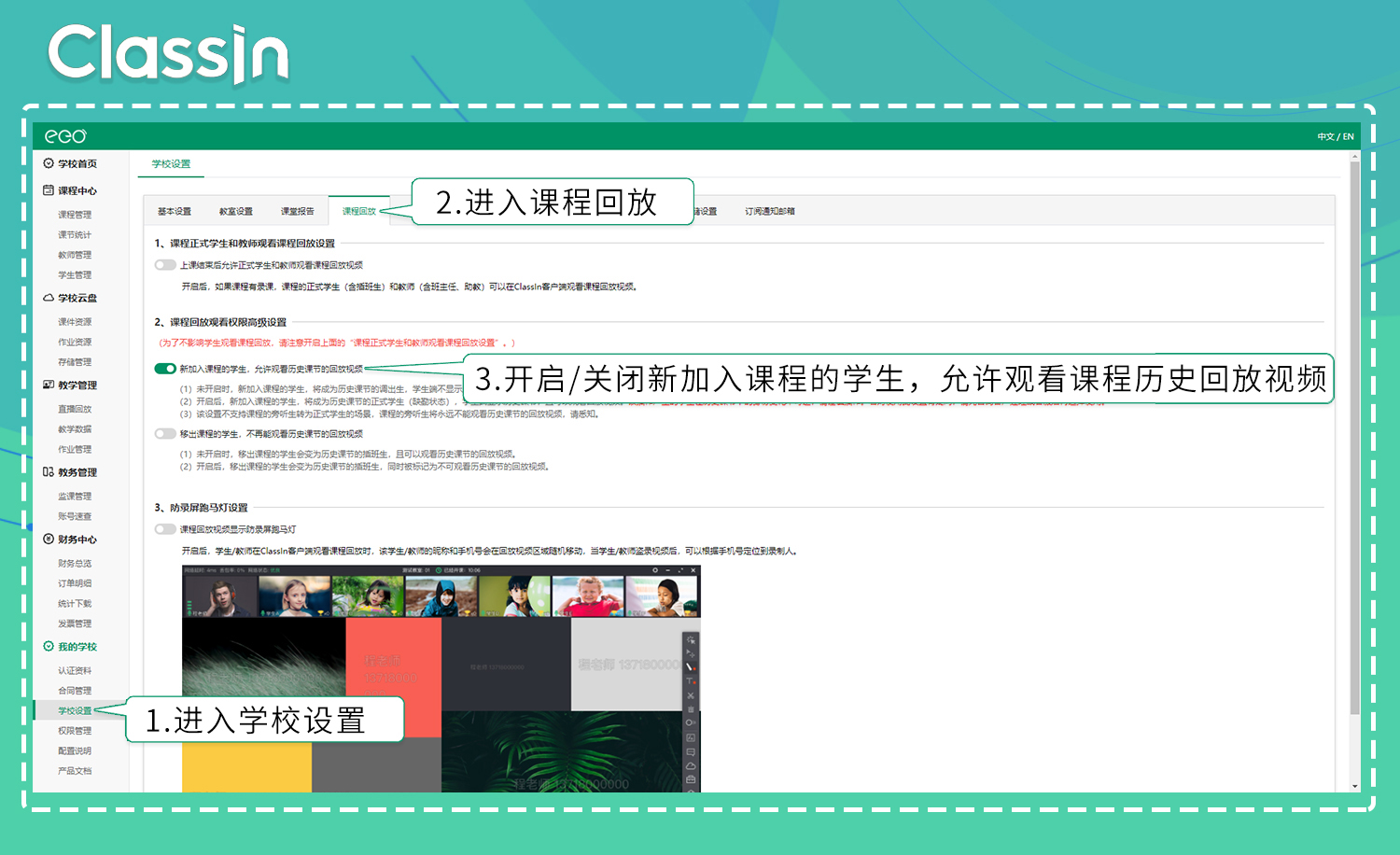This screenshot has width=1400, height=855.
Task: Open 教学数据 in the sidebar
Action: tap(75, 429)
